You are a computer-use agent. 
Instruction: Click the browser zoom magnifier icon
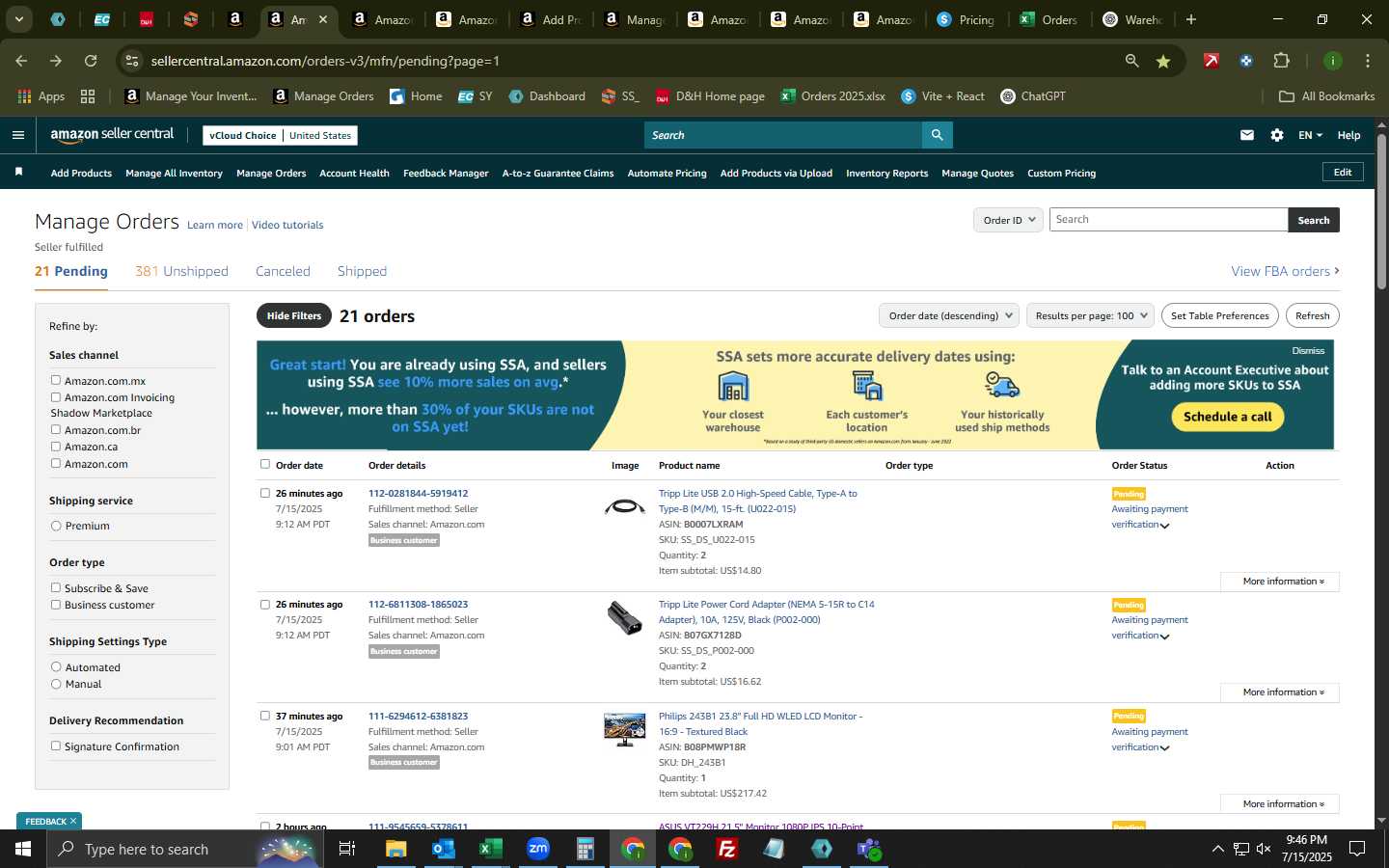[1131, 61]
